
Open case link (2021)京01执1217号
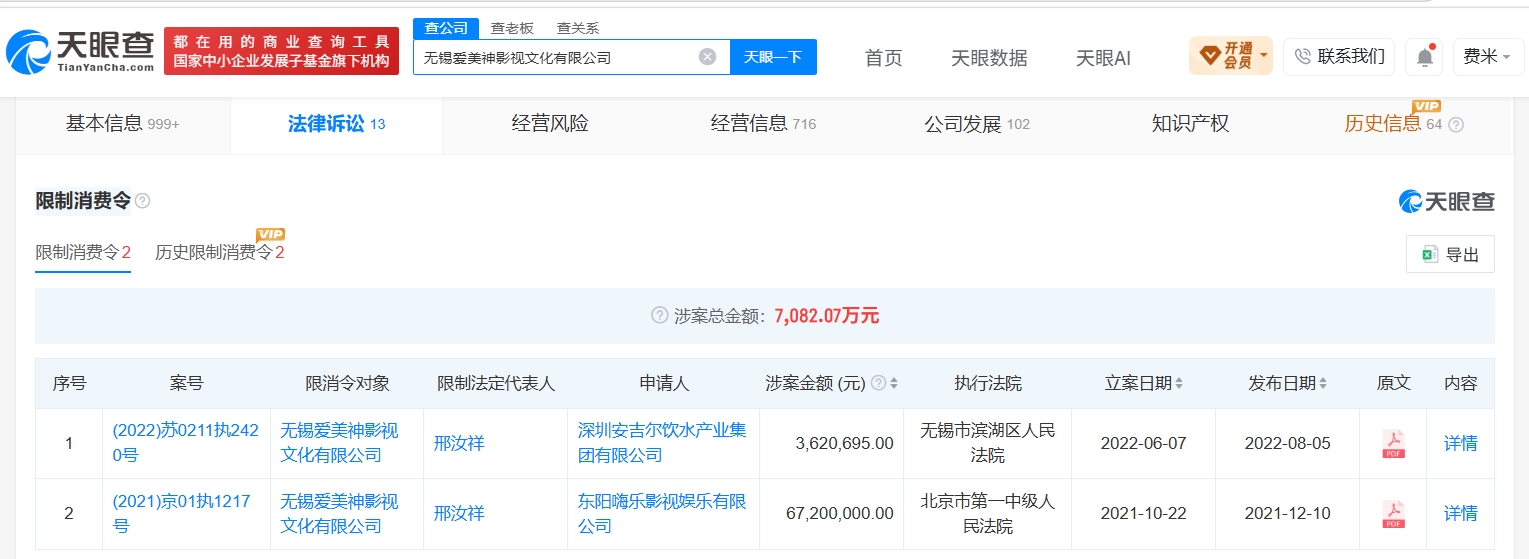tap(181, 513)
